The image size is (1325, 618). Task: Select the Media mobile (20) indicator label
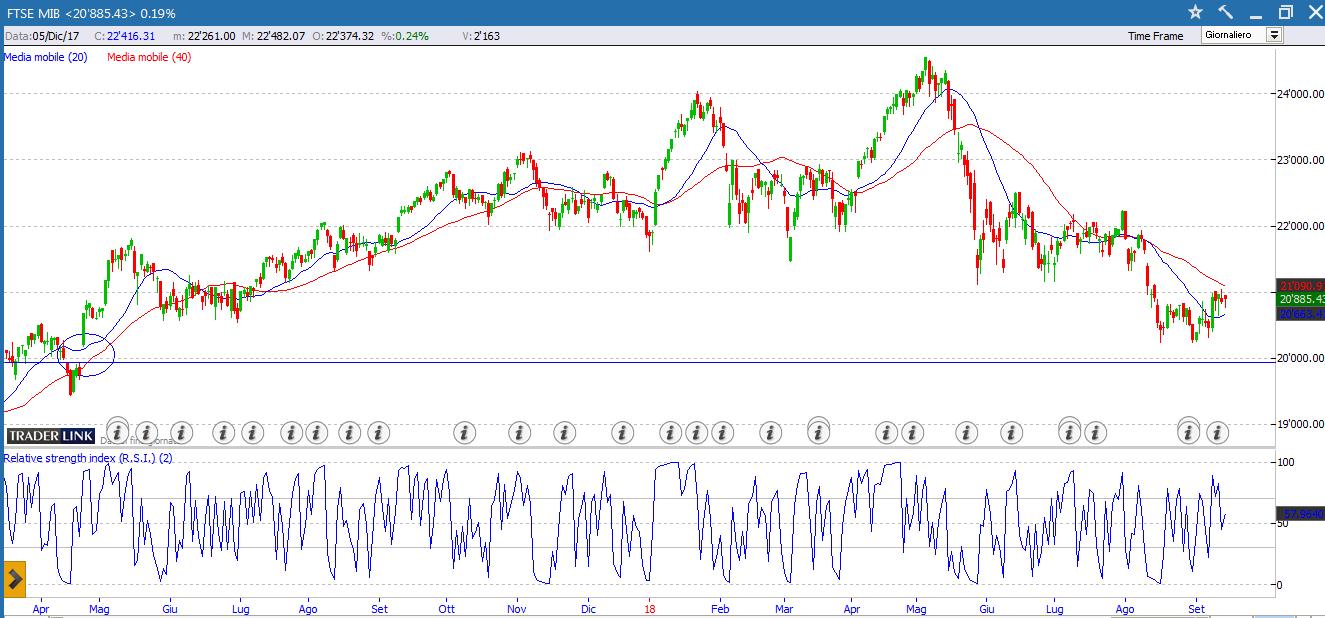point(45,57)
